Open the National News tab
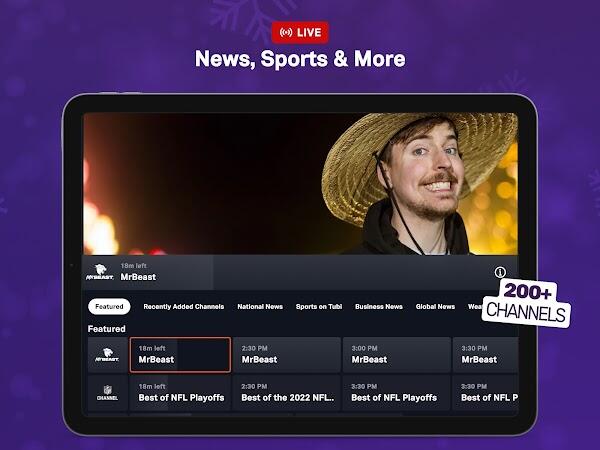The image size is (600, 450). tap(260, 307)
